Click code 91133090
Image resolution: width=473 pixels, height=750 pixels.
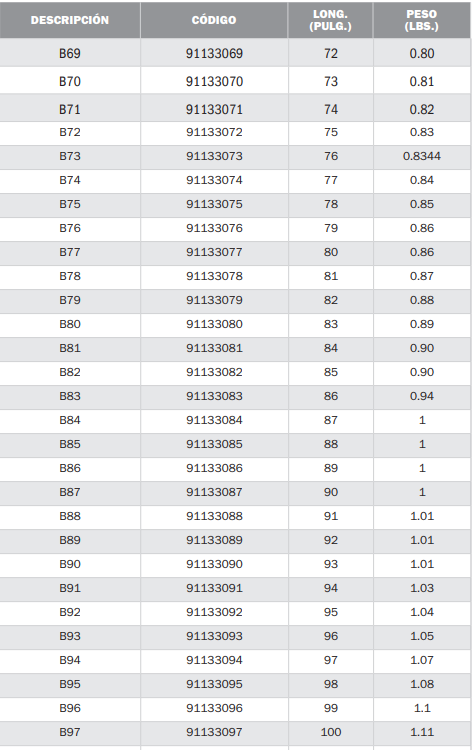tap(214, 564)
